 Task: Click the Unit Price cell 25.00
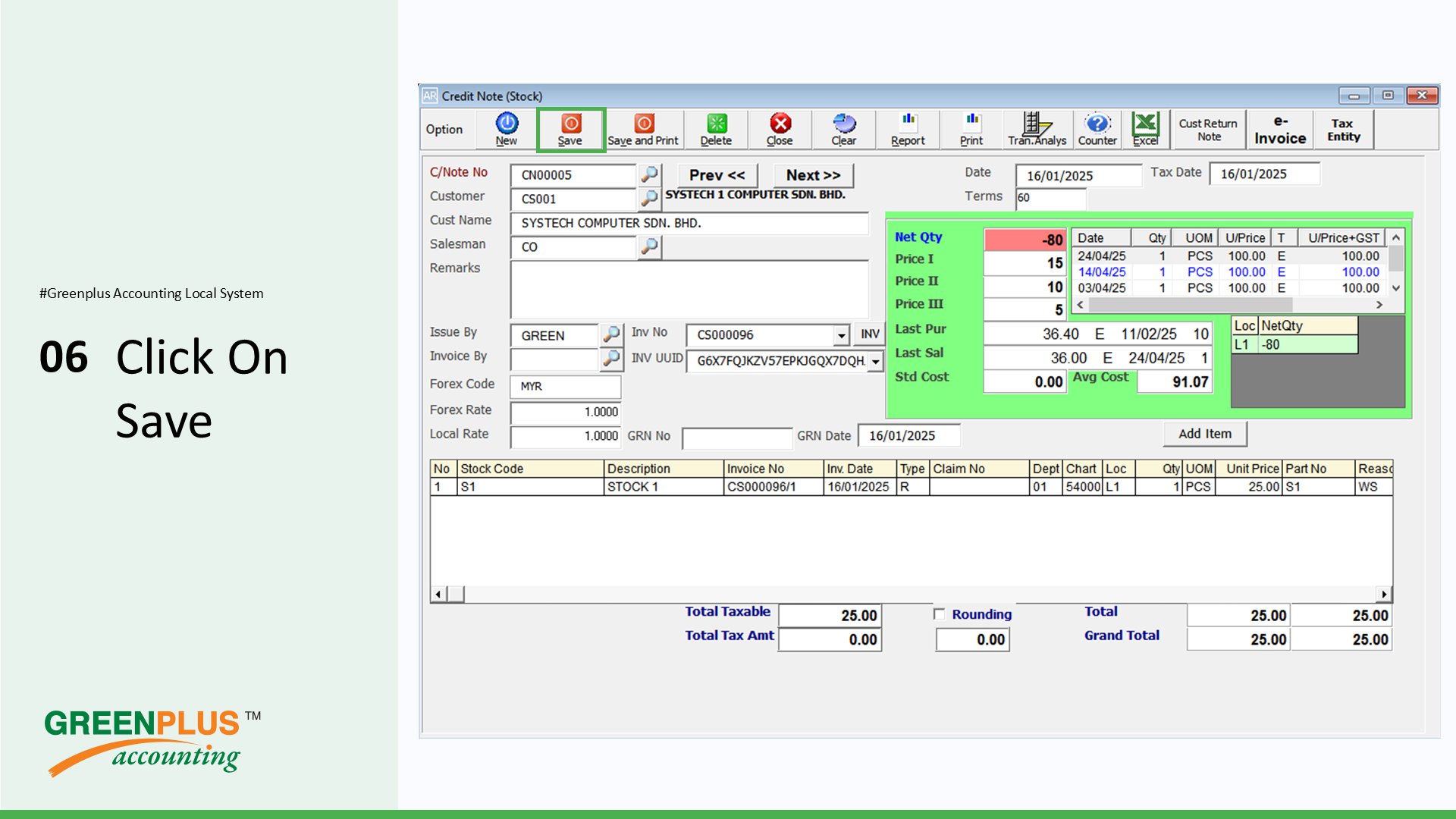[x=1248, y=487]
